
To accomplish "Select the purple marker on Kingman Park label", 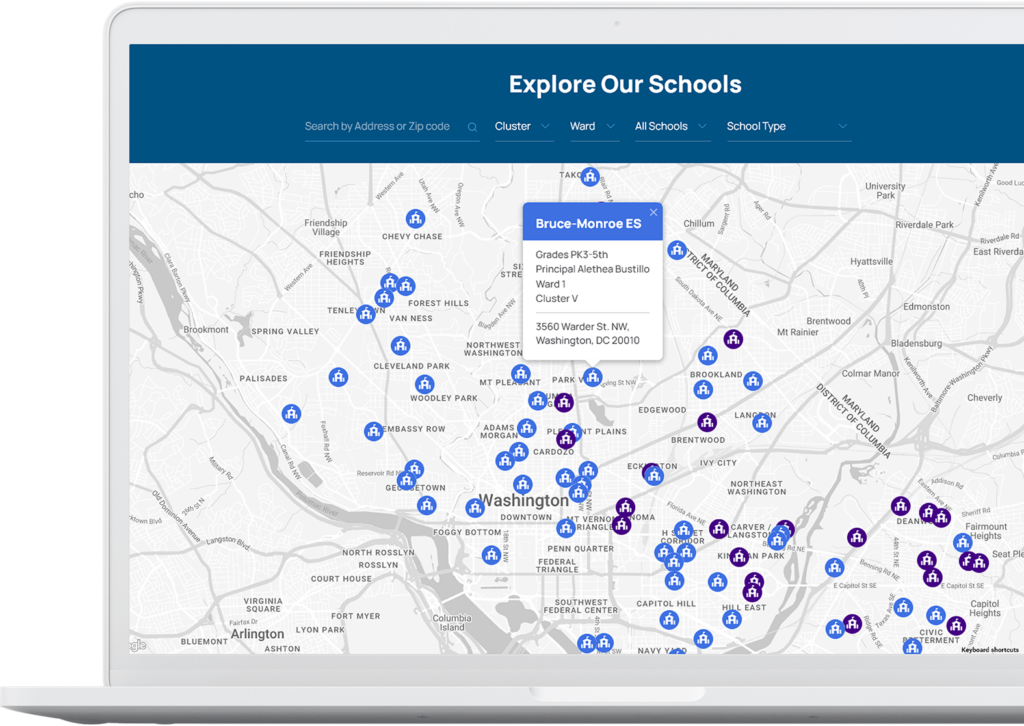I will pos(739,557).
